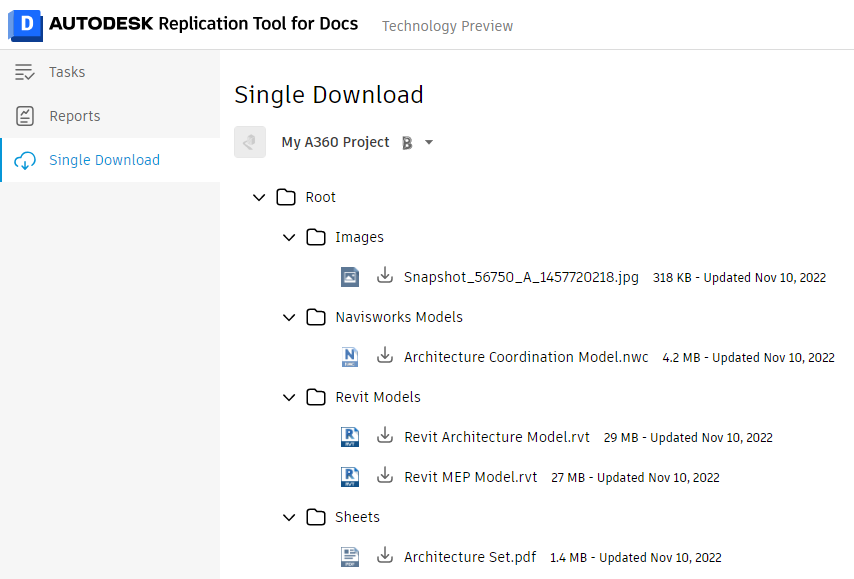Download the Revit MEP Model.rvt file
This screenshot has height=579, width=854.
pos(384,477)
